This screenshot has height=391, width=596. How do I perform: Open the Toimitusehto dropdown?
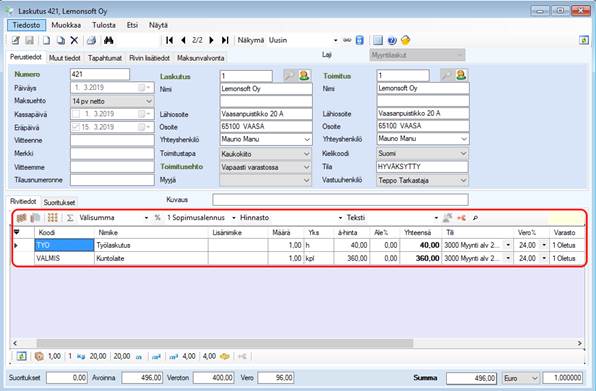(307, 167)
